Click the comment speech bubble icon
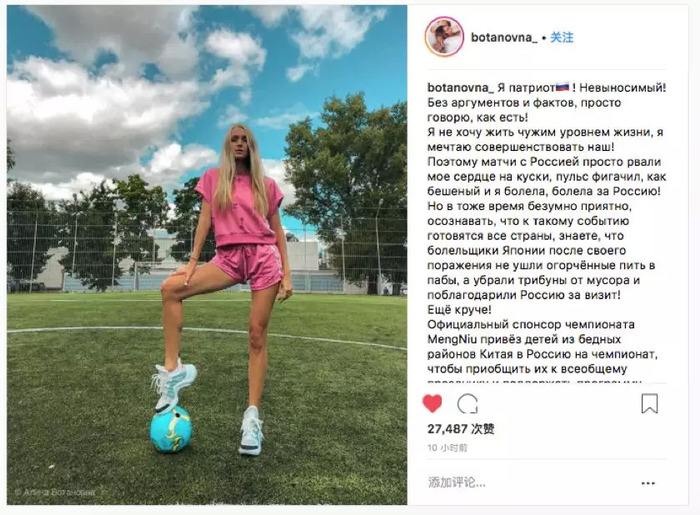This screenshot has height=515, width=700. click(467, 404)
